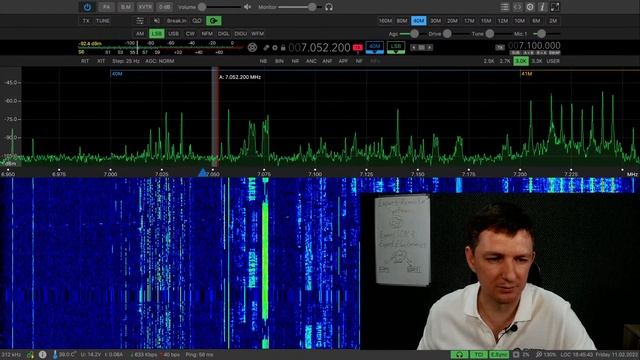Select the USER filter
The image size is (640, 360).
(x=553, y=61)
